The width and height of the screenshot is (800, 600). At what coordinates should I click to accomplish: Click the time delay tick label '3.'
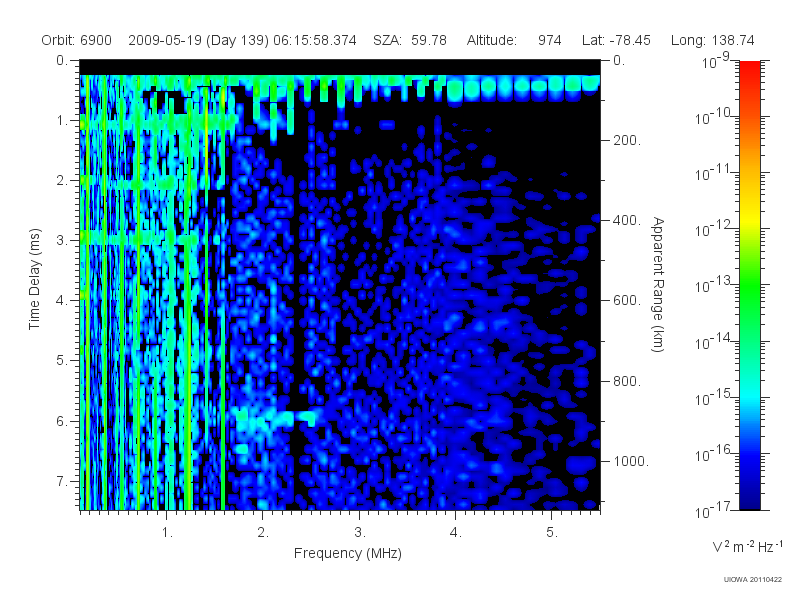[x=61, y=240]
